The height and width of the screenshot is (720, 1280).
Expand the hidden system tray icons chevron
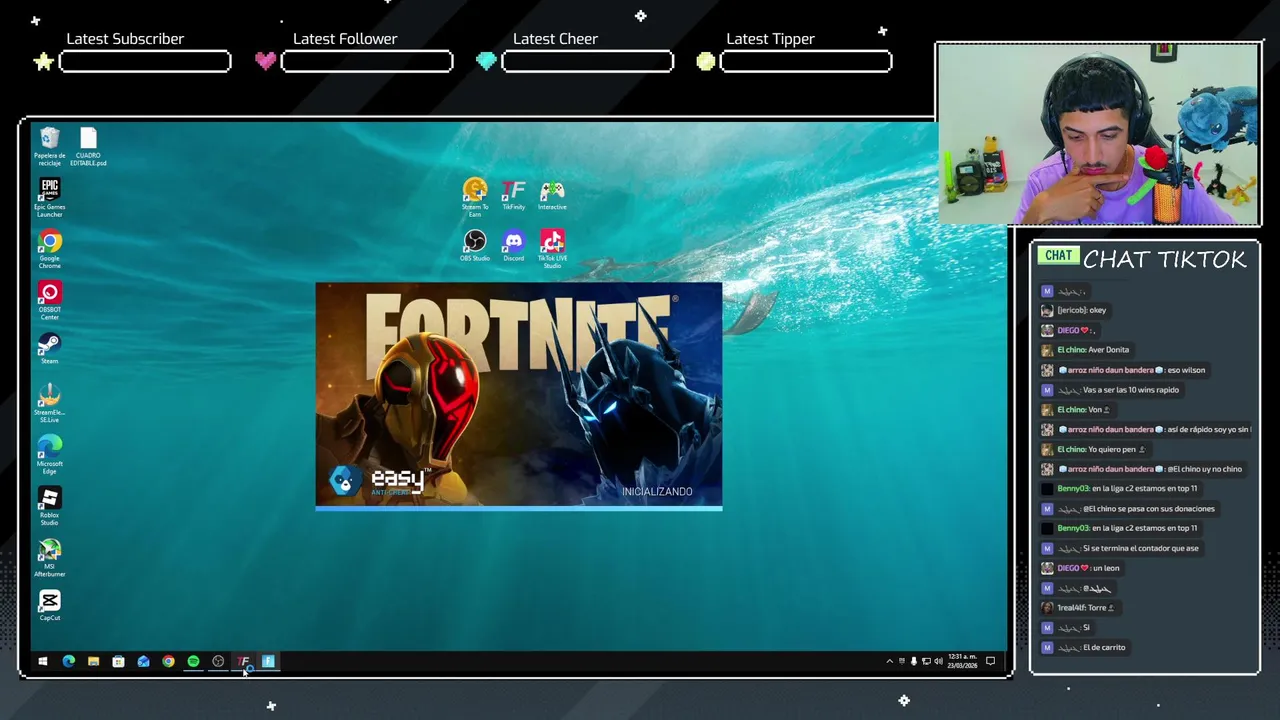(x=889, y=661)
